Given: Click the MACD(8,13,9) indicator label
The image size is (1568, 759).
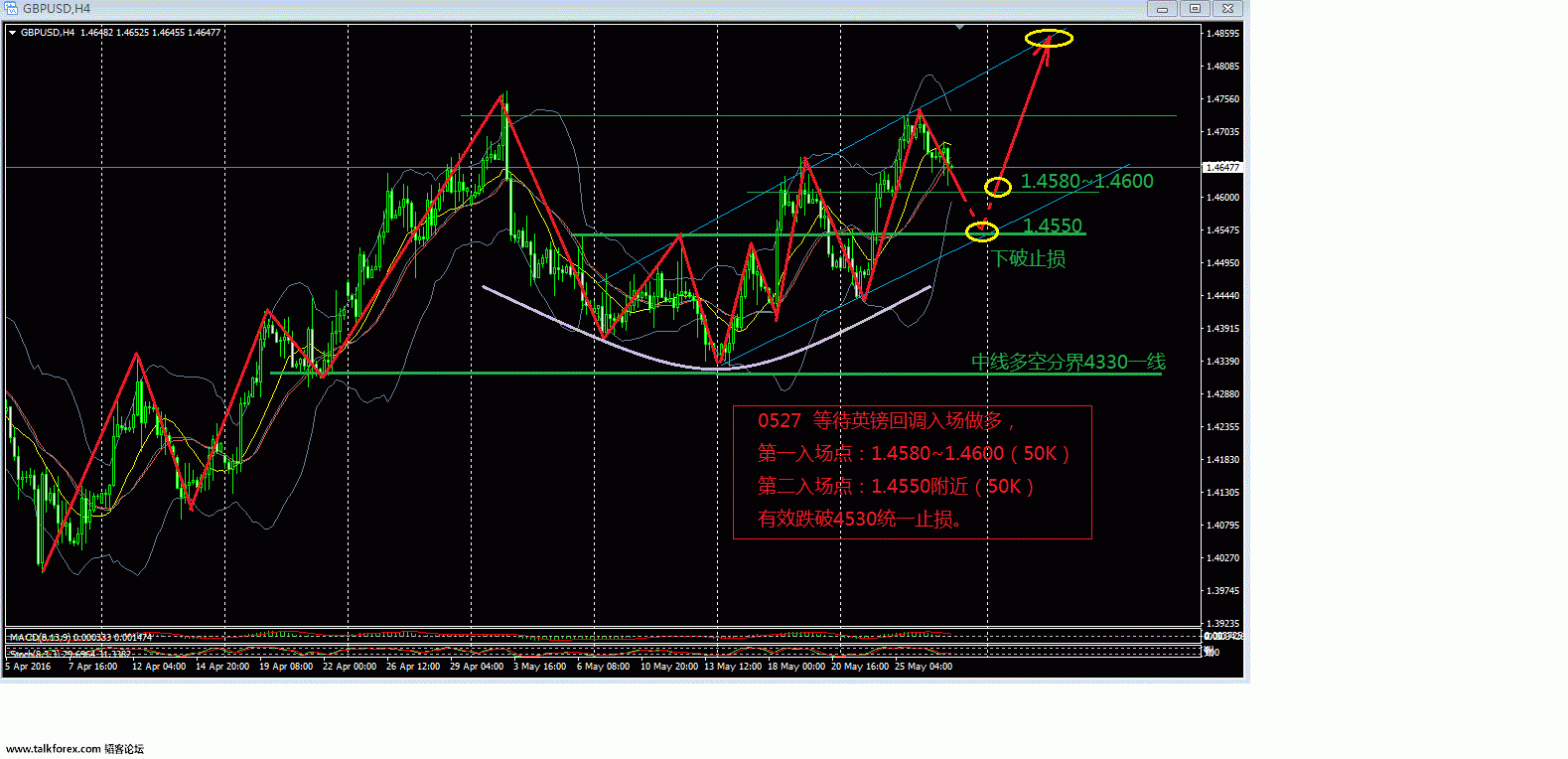Looking at the screenshot, I should [x=80, y=637].
